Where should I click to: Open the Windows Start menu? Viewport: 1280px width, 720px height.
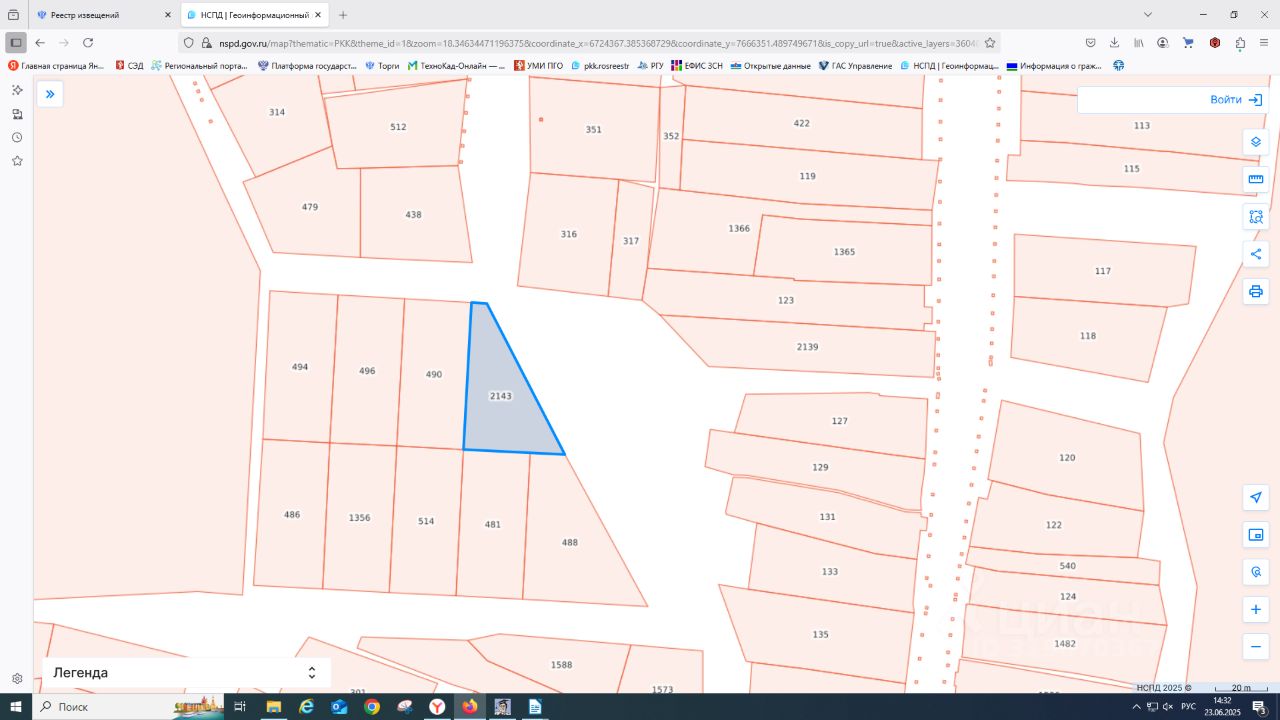(x=16, y=706)
